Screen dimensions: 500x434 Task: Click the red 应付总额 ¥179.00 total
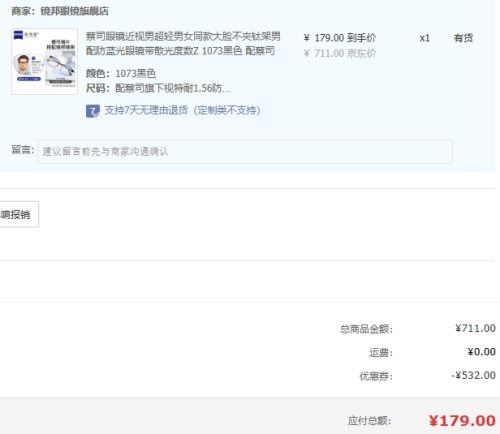[462, 421]
